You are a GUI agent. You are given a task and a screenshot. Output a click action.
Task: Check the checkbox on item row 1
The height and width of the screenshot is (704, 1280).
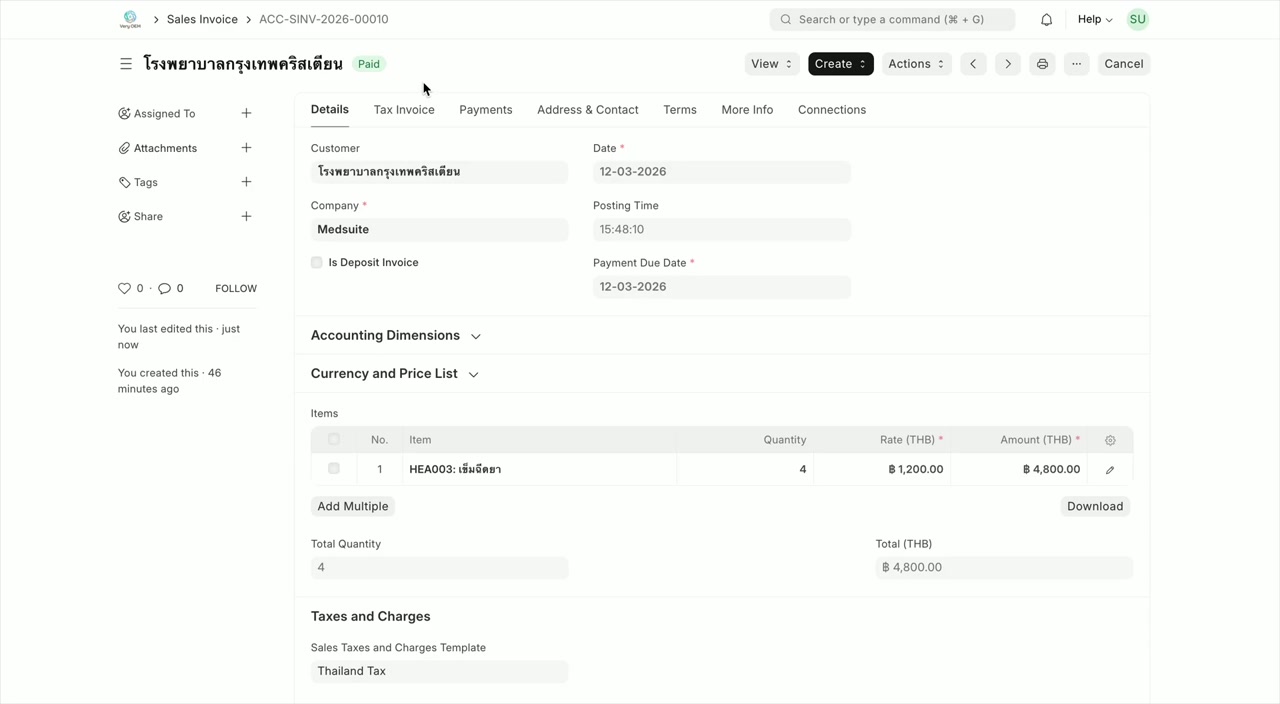point(333,468)
